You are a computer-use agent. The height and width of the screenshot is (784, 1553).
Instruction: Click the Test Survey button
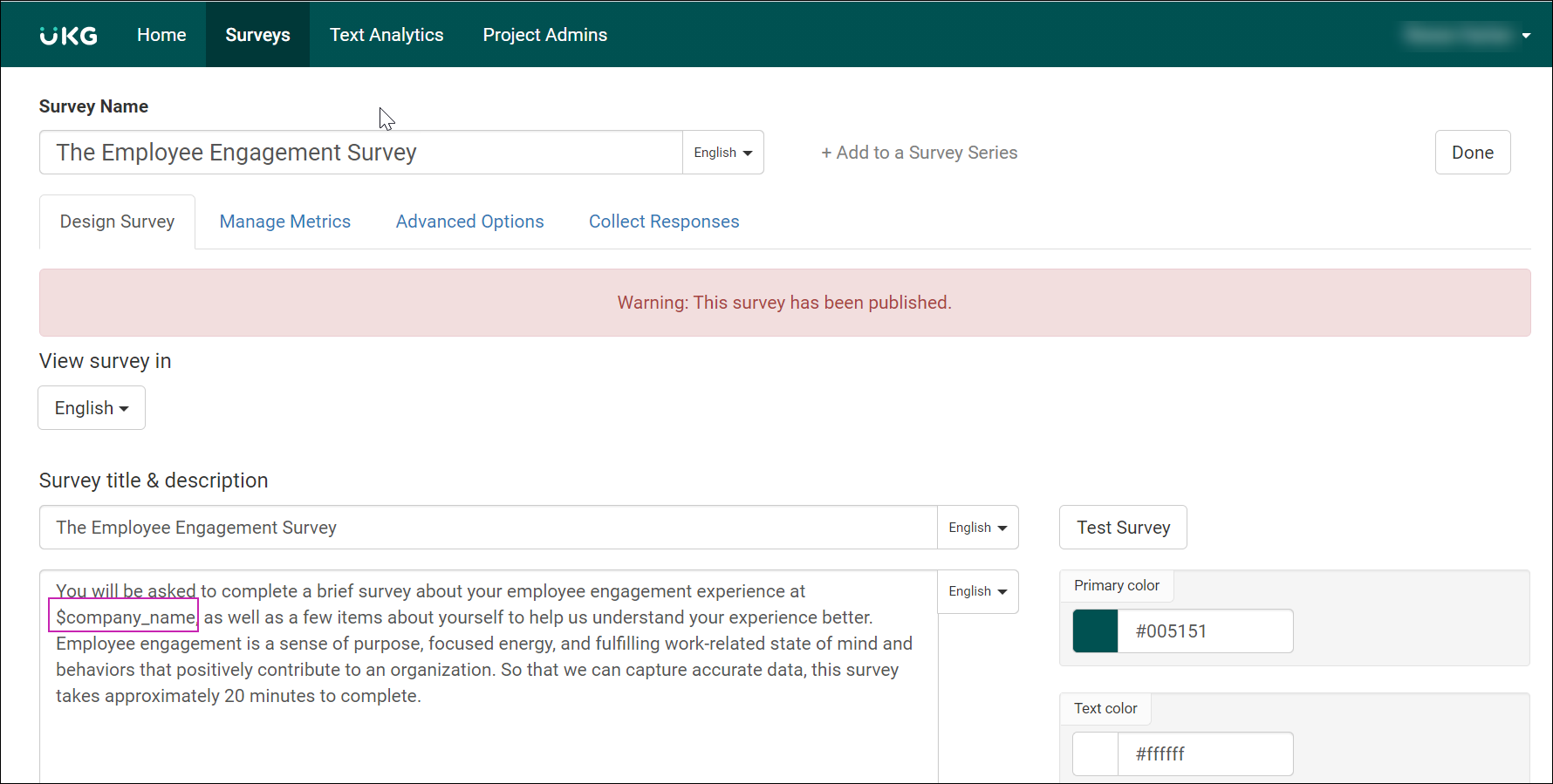1123,528
